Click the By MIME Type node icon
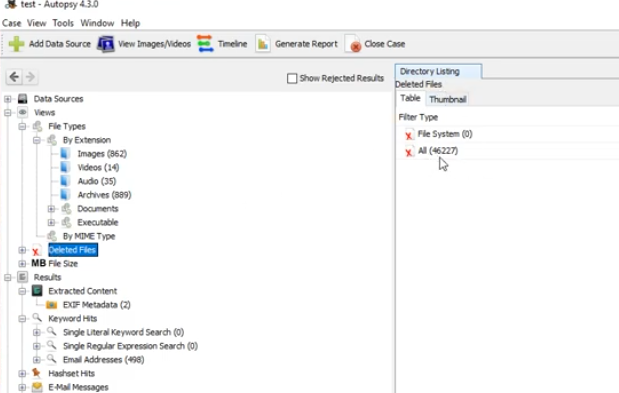This screenshot has height=393, width=619. [52, 236]
